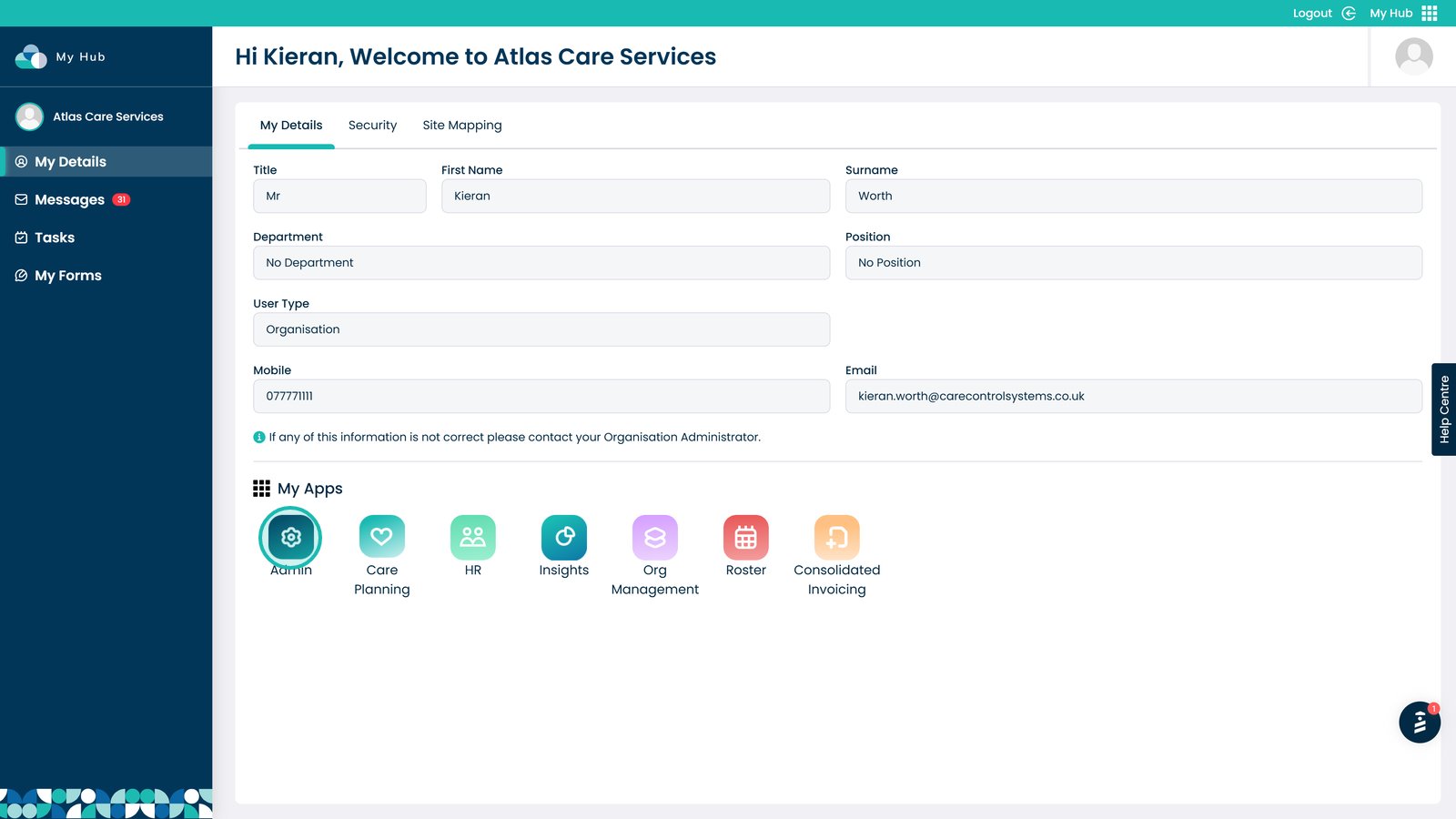Launch the Org Management app

(x=654, y=538)
